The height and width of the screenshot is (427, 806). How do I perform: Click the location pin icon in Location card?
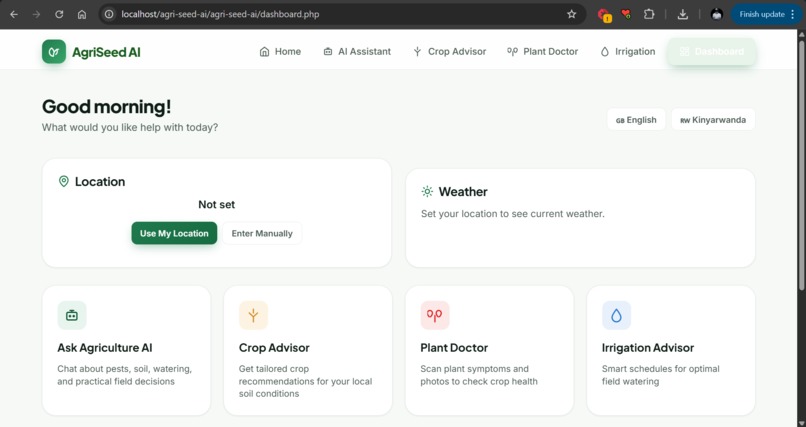click(x=64, y=181)
